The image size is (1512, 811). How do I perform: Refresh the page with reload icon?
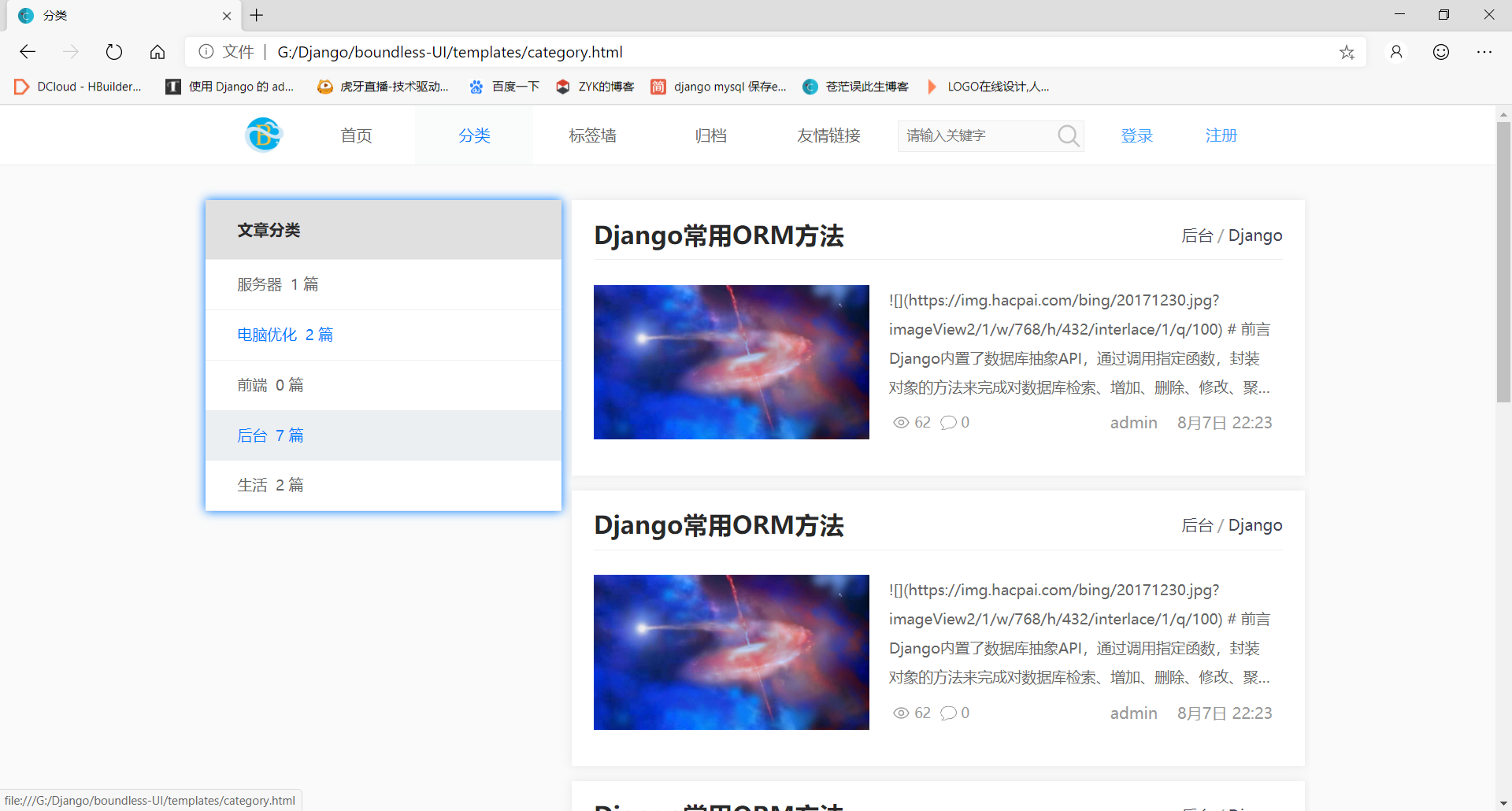pyautogui.click(x=114, y=52)
